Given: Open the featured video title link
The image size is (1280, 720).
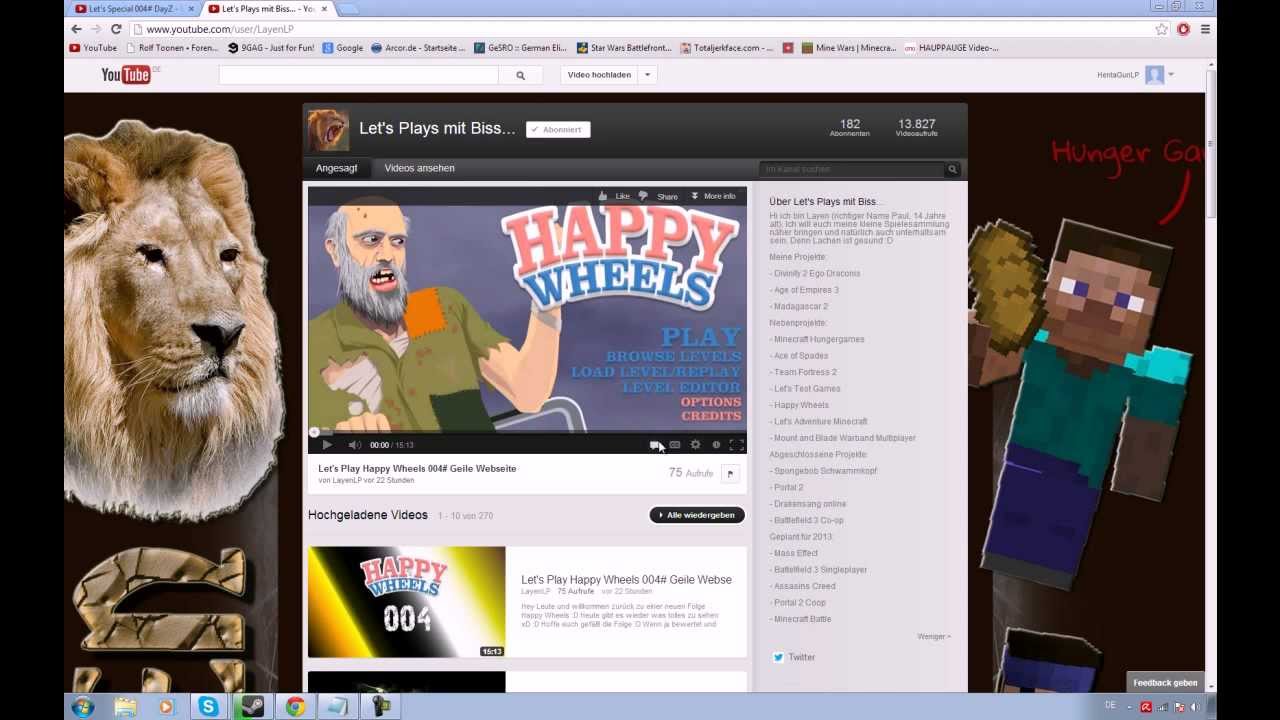Looking at the screenshot, I should 417,468.
